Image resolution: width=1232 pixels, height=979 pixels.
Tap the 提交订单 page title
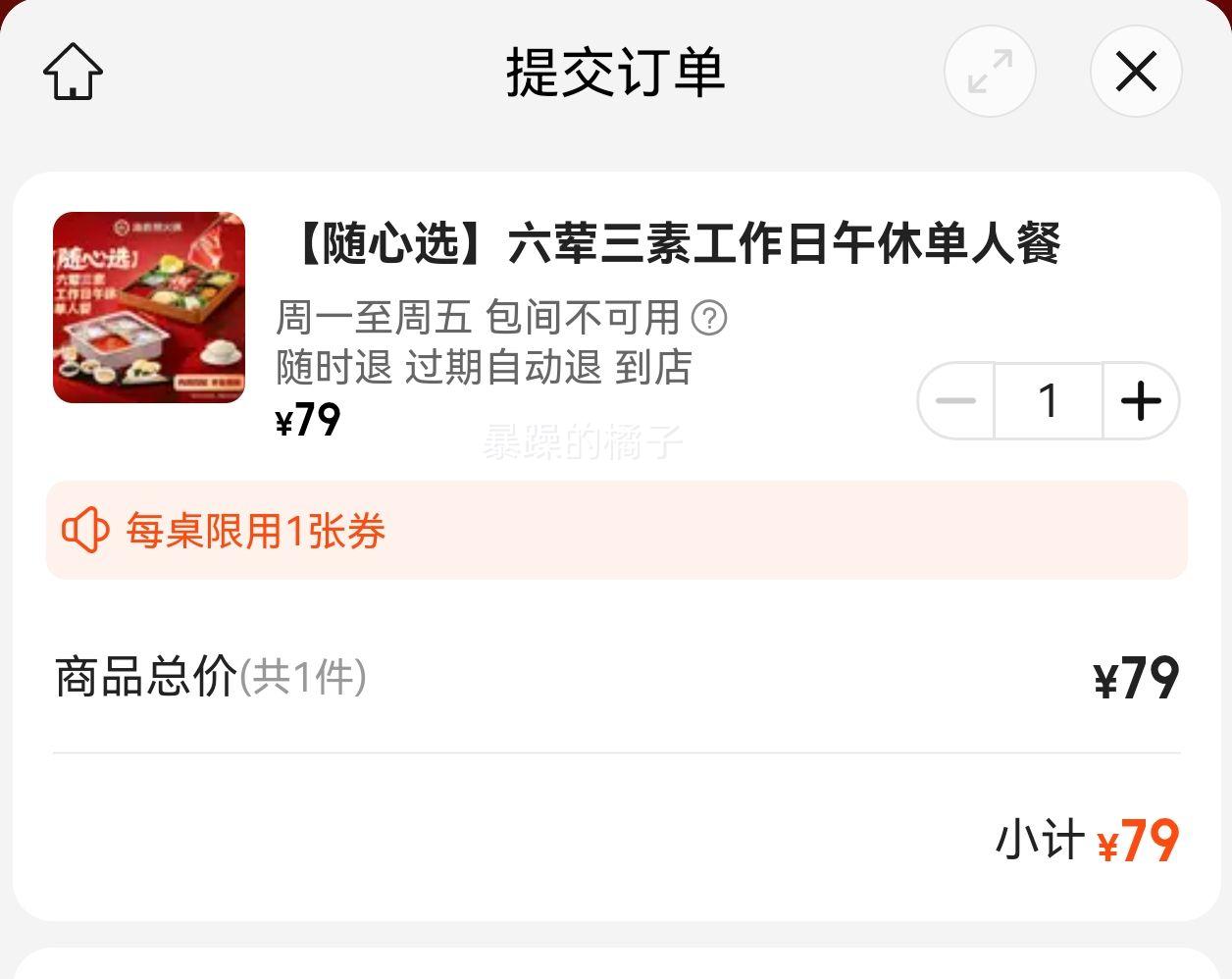tap(615, 72)
